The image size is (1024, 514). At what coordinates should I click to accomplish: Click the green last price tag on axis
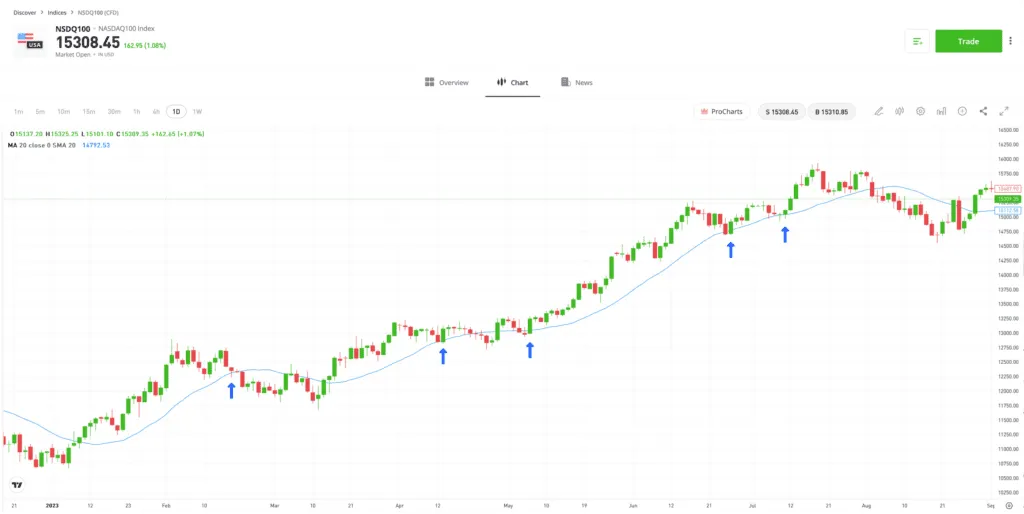click(x=1006, y=199)
